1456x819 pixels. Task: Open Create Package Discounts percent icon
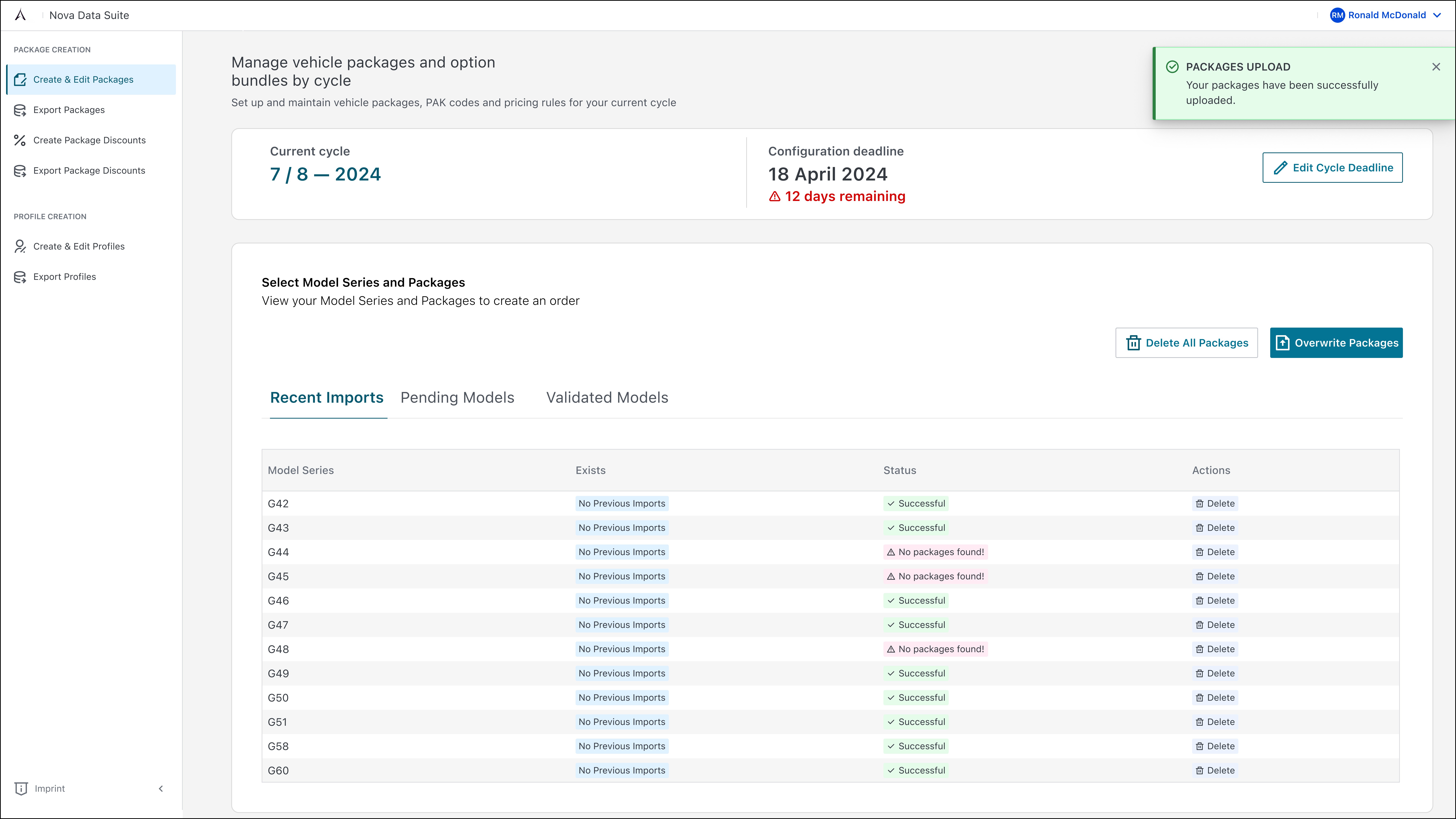pyautogui.click(x=20, y=140)
